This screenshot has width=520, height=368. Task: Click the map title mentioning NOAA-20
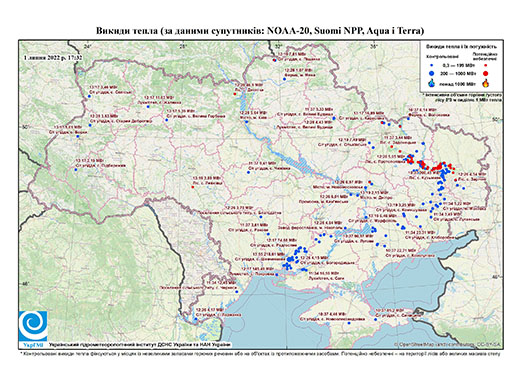(260, 31)
